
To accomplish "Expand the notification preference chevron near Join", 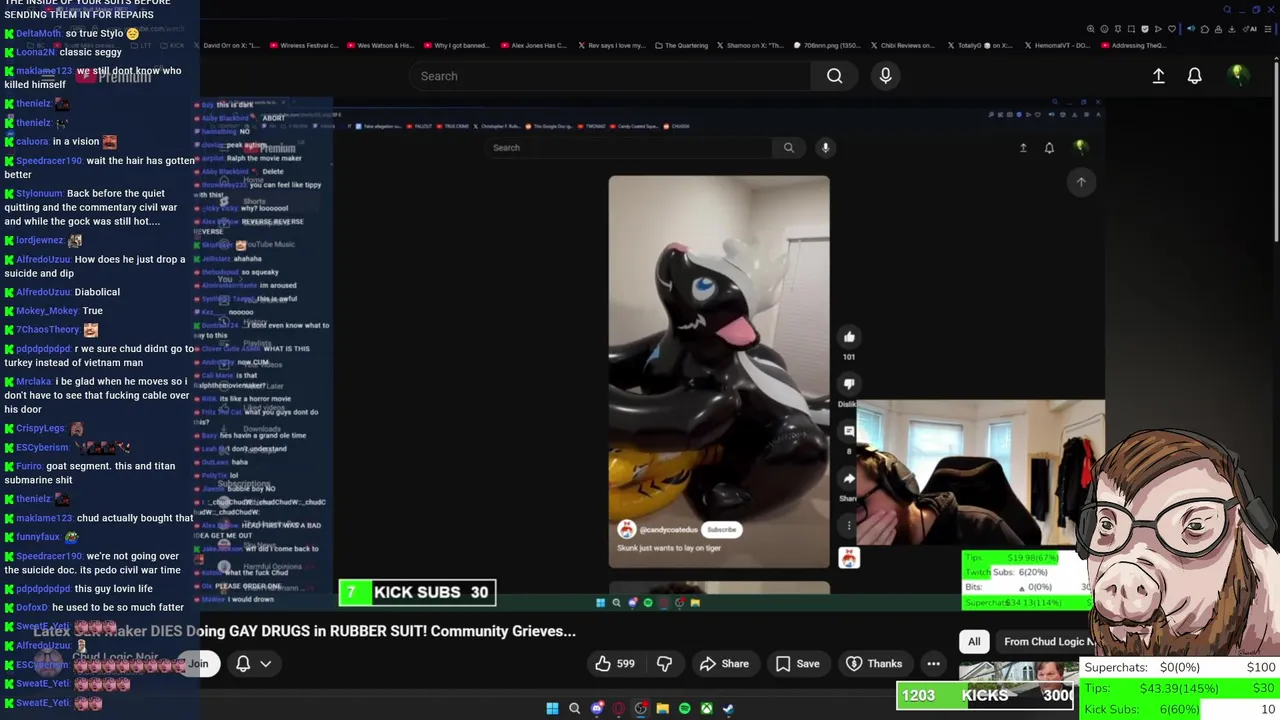I will 265,663.
